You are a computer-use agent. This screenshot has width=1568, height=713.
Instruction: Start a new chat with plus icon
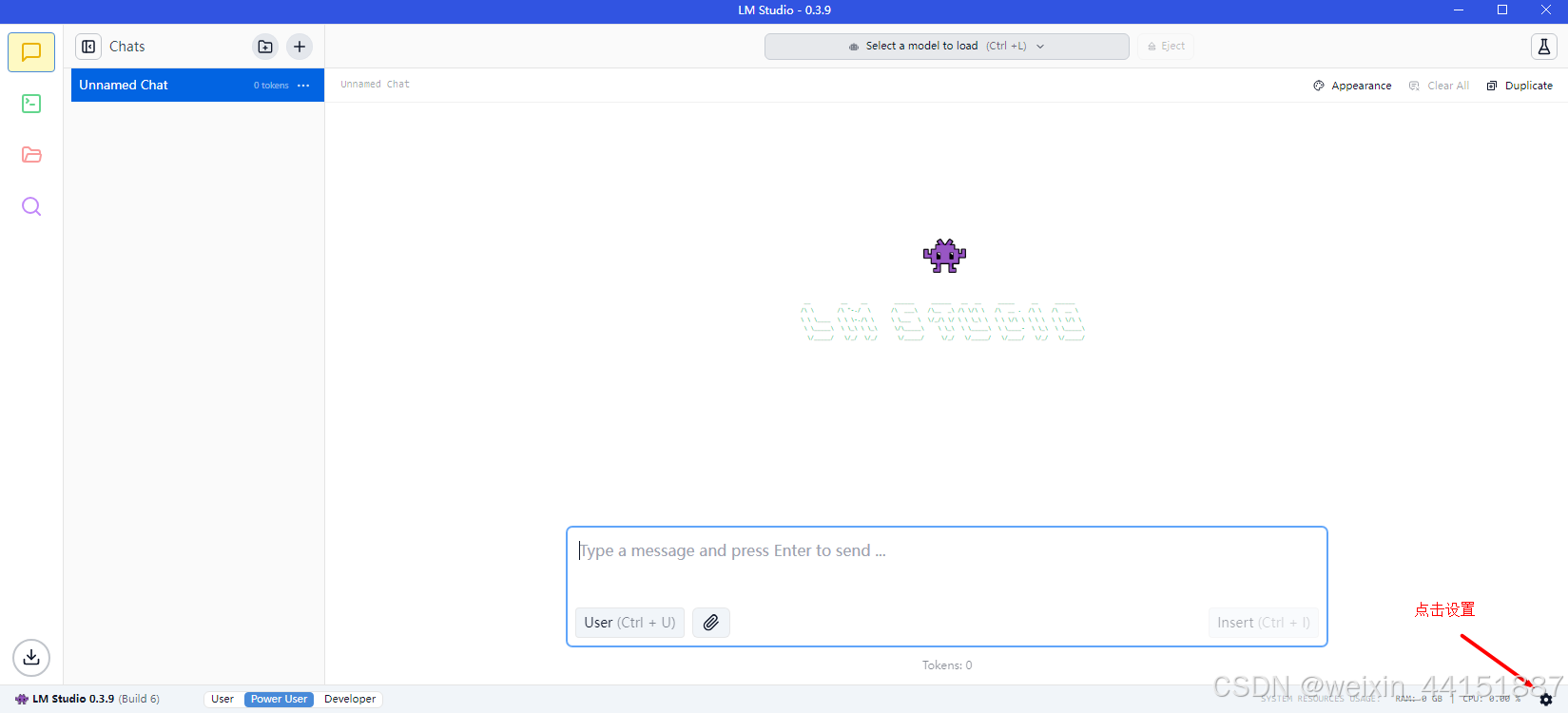300,47
